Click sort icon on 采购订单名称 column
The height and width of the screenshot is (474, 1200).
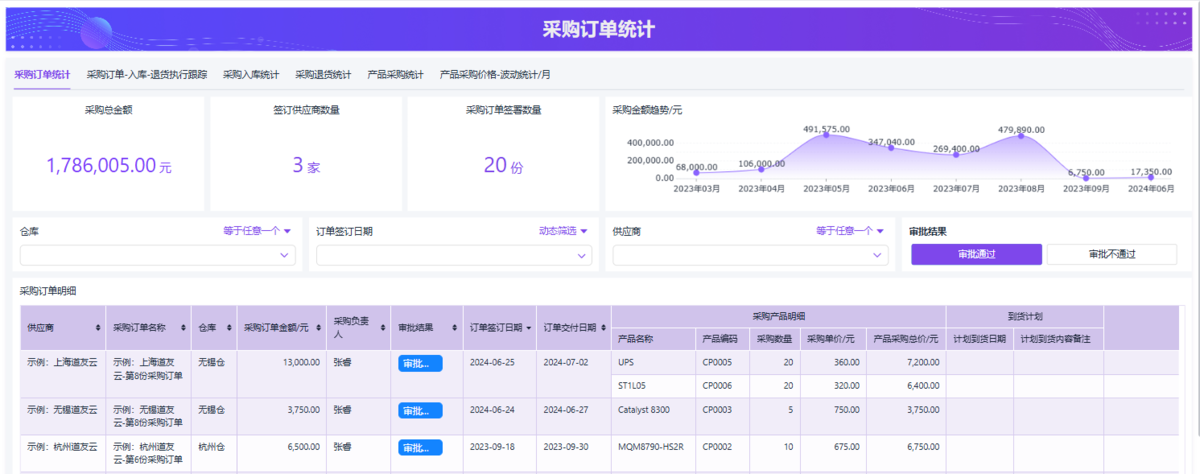click(x=182, y=328)
